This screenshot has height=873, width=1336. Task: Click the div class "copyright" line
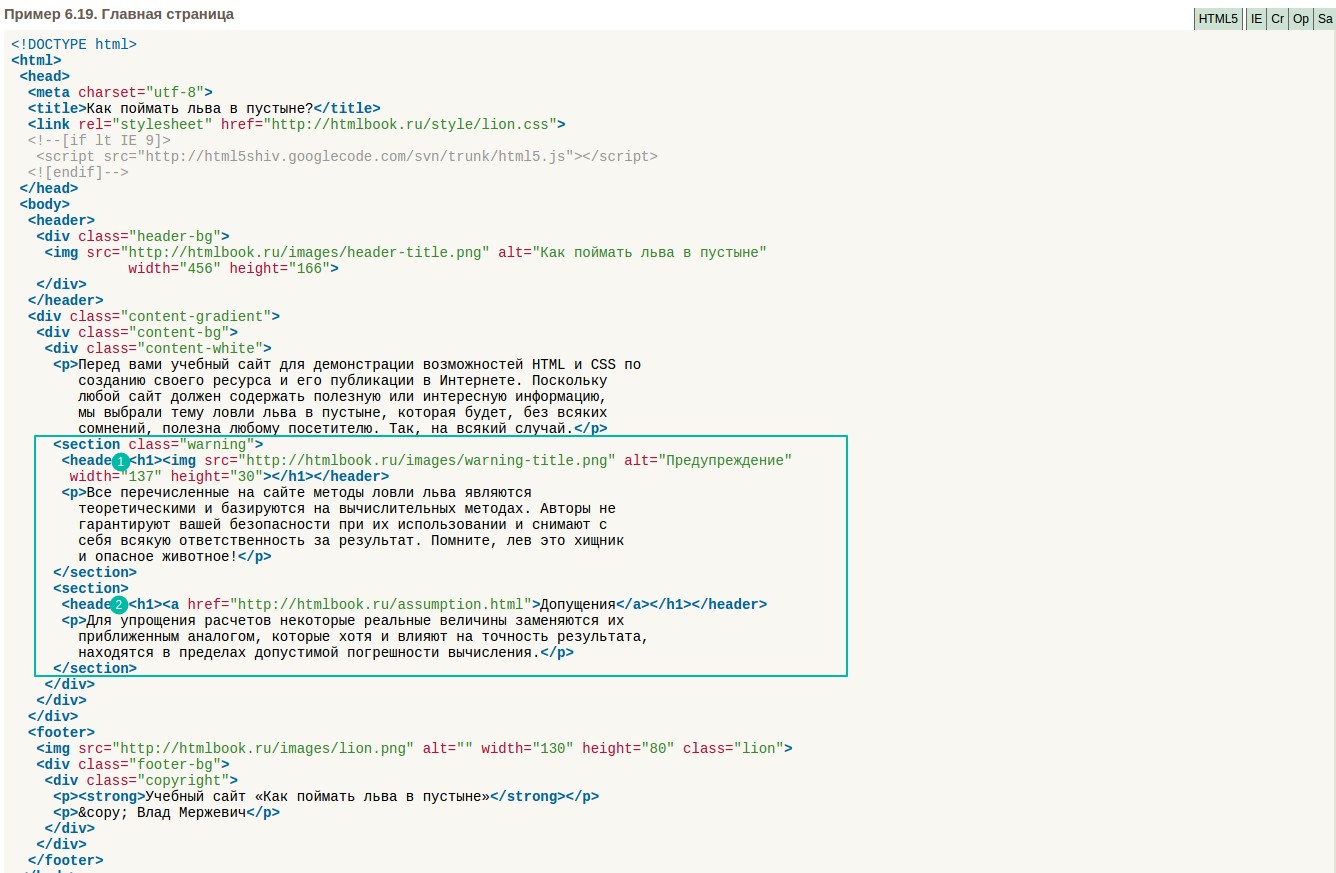(x=141, y=780)
